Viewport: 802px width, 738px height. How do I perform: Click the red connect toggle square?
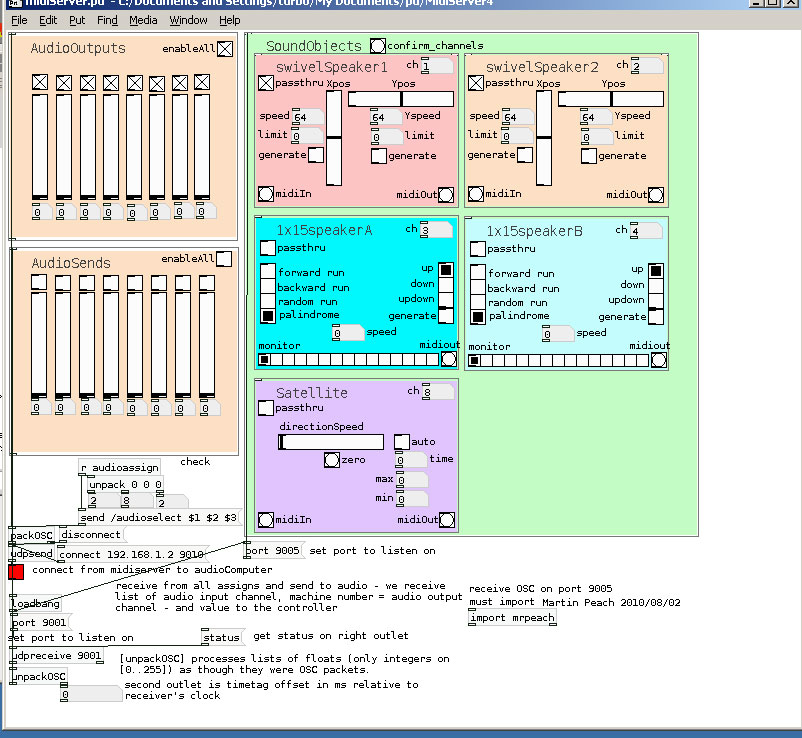(16, 571)
